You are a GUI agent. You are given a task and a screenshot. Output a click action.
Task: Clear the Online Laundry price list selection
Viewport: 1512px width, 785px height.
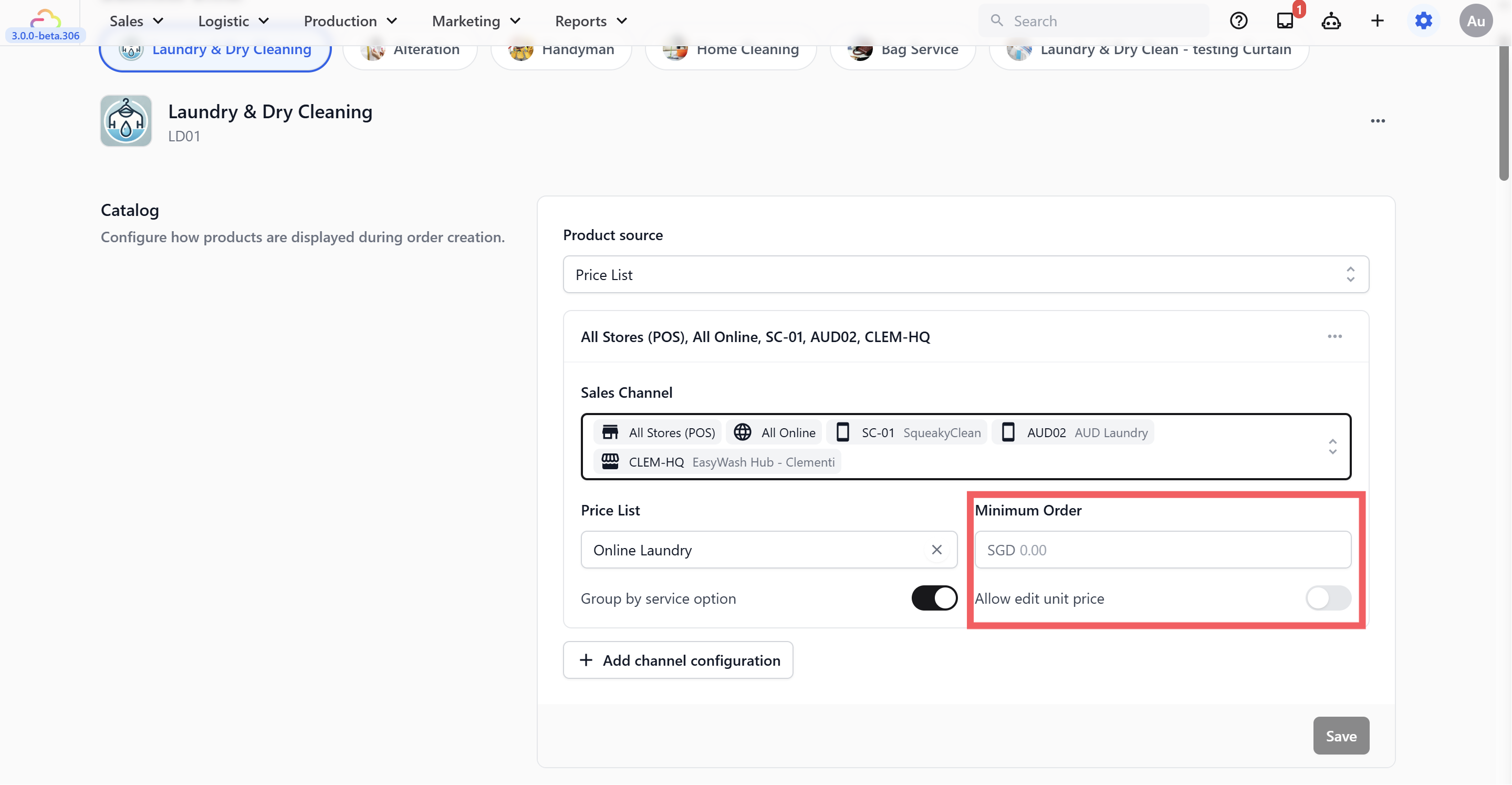(x=937, y=550)
